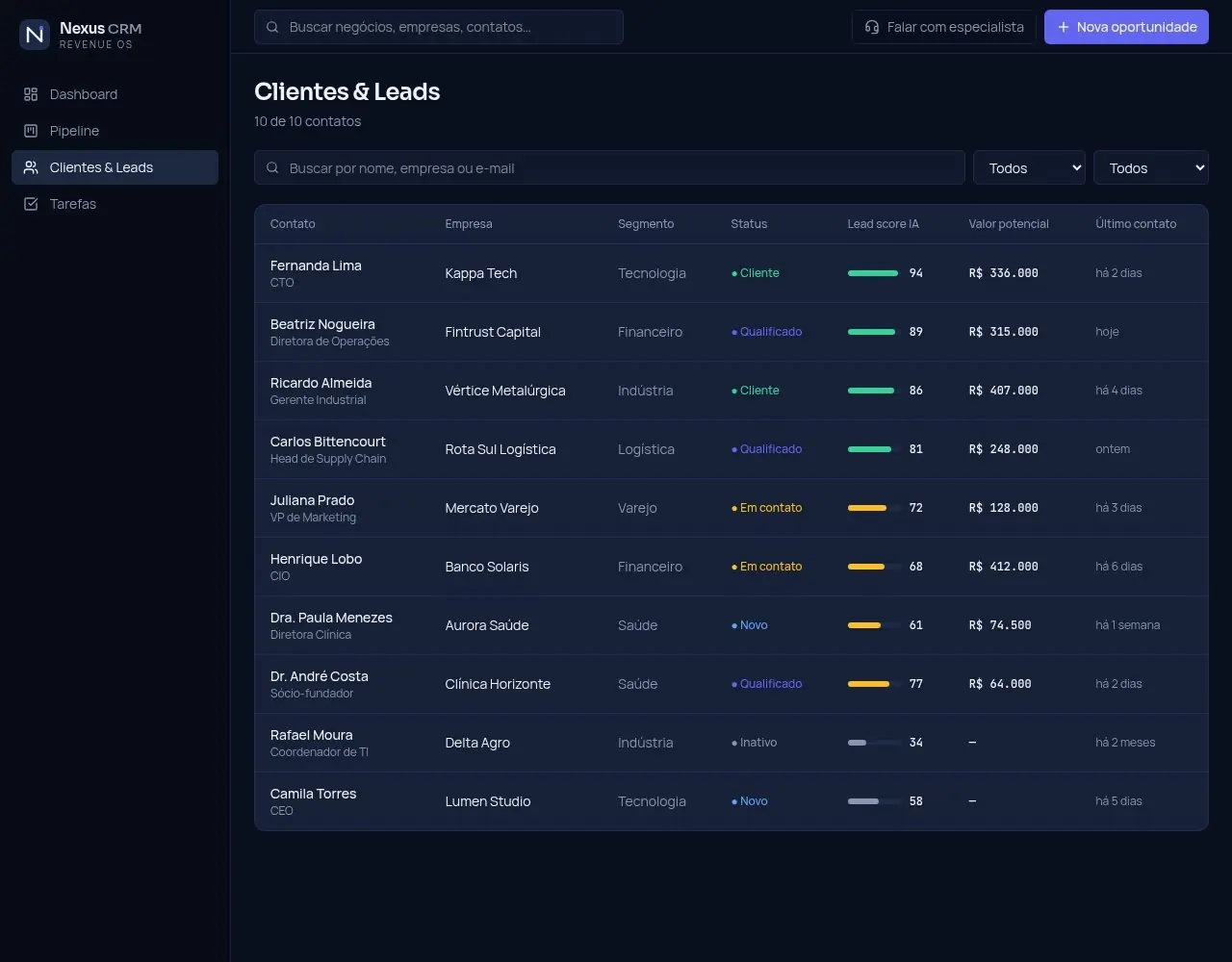Open the first Todos filter dropdown
The image size is (1232, 962).
pyautogui.click(x=1029, y=167)
